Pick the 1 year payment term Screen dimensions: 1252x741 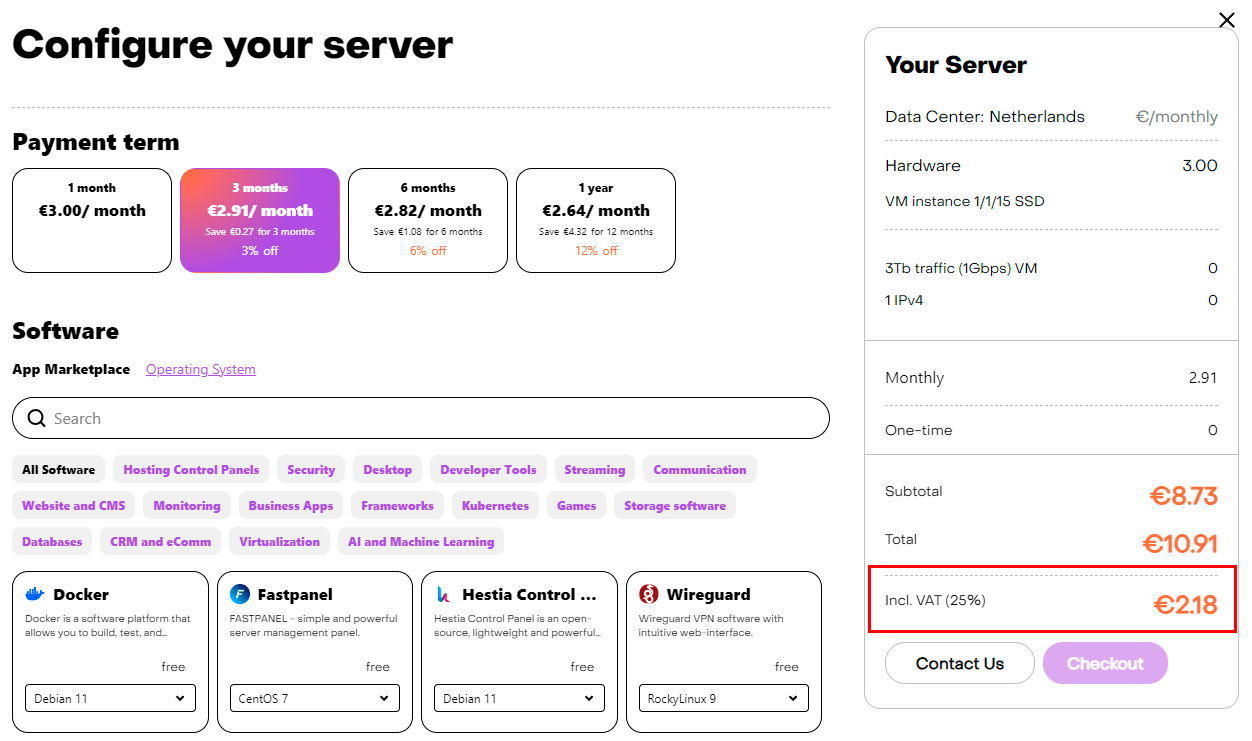(596, 220)
